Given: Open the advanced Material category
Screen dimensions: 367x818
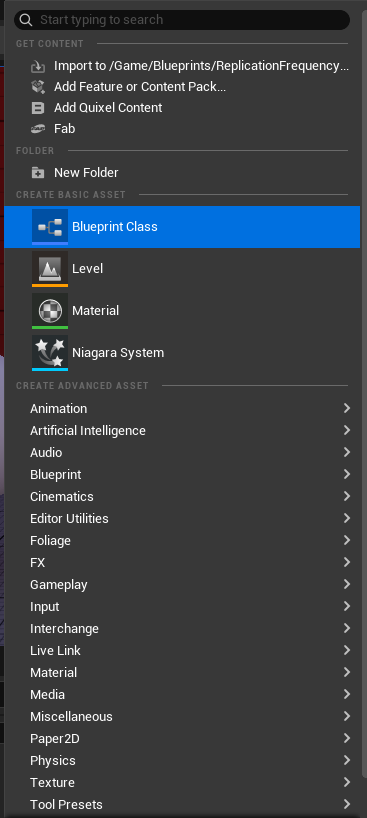Looking at the screenshot, I should pos(182,672).
